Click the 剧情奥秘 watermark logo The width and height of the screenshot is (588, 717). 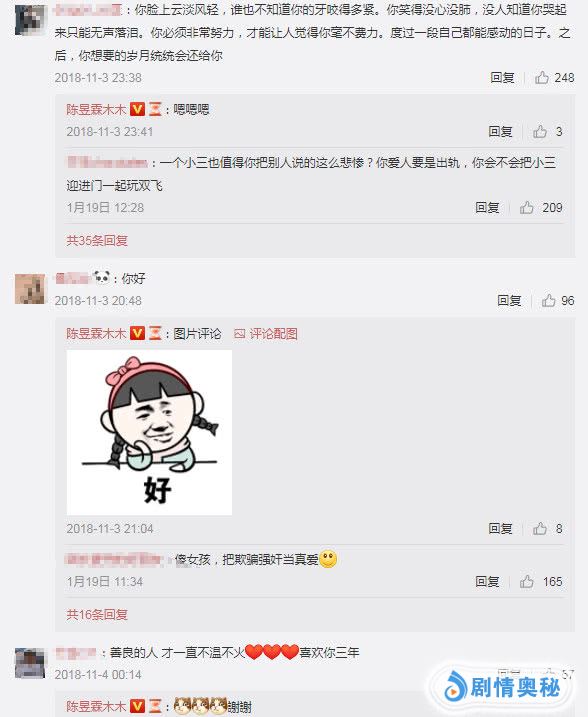click(502, 688)
